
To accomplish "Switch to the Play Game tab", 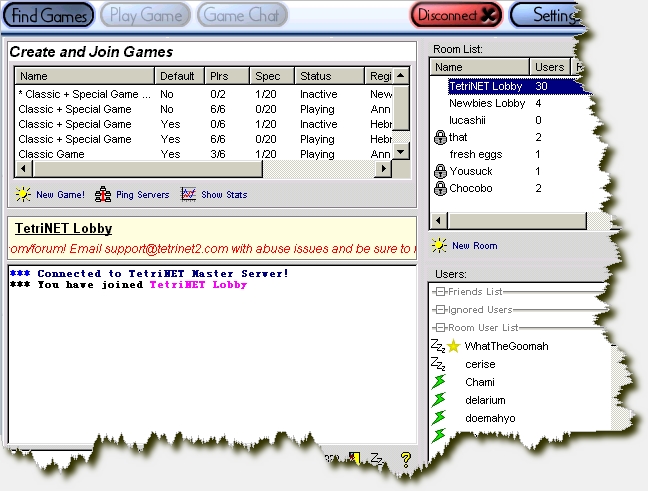I will 145,15.
